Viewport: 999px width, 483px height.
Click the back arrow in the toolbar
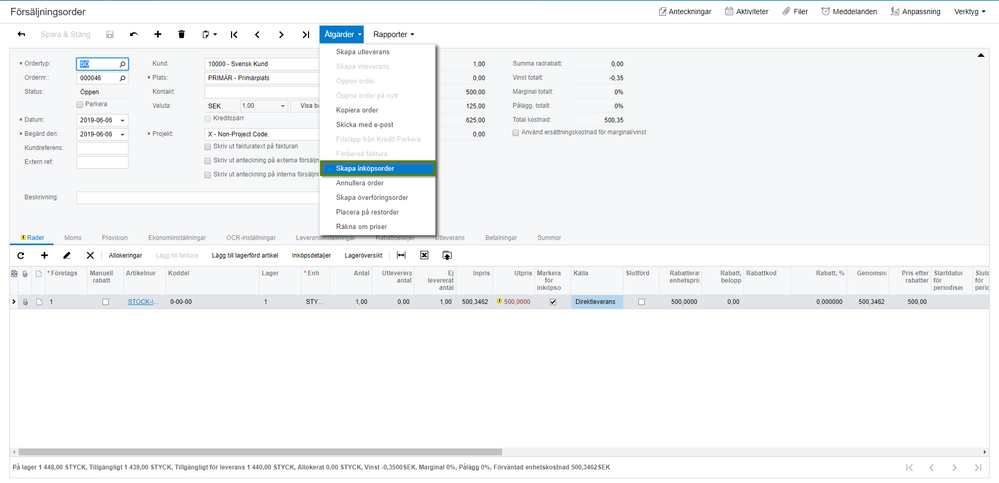tap(22, 34)
